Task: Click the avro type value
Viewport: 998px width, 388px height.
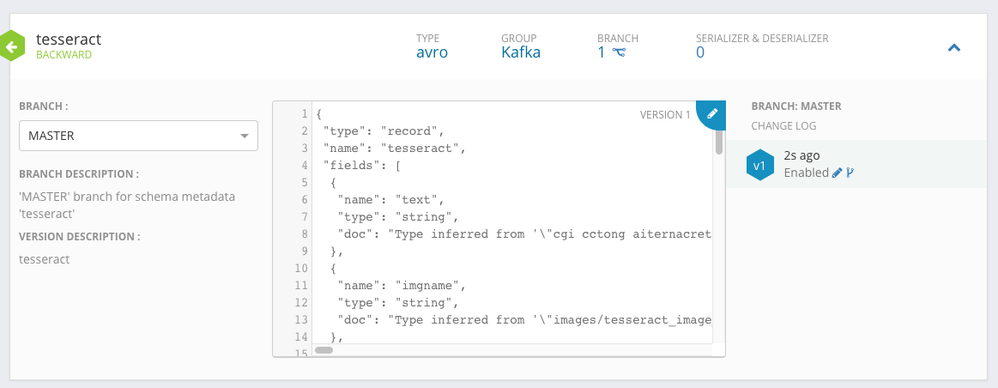Action: click(432, 52)
